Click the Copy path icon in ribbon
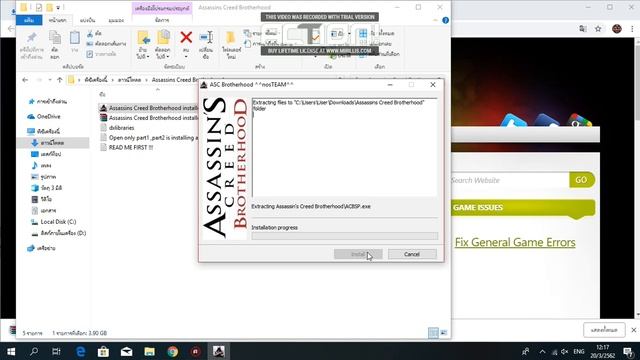The width and height of the screenshot is (640, 360). click(90, 44)
